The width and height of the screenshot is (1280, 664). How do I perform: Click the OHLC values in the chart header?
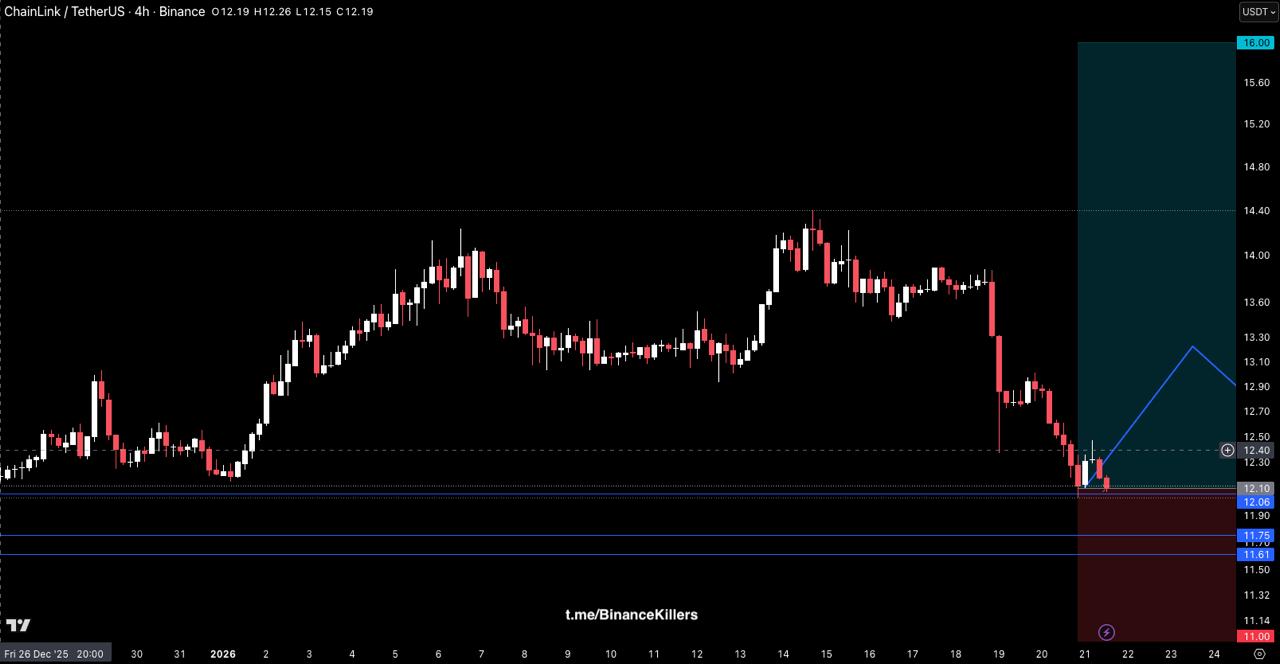292,12
